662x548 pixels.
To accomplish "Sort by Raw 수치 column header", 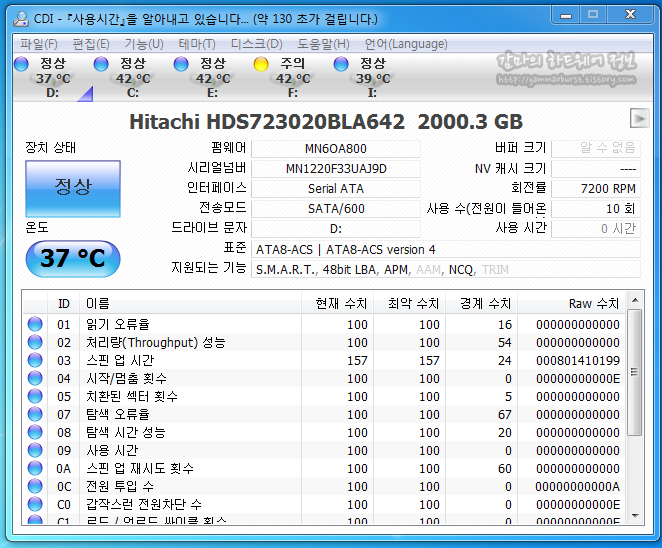I will point(571,304).
